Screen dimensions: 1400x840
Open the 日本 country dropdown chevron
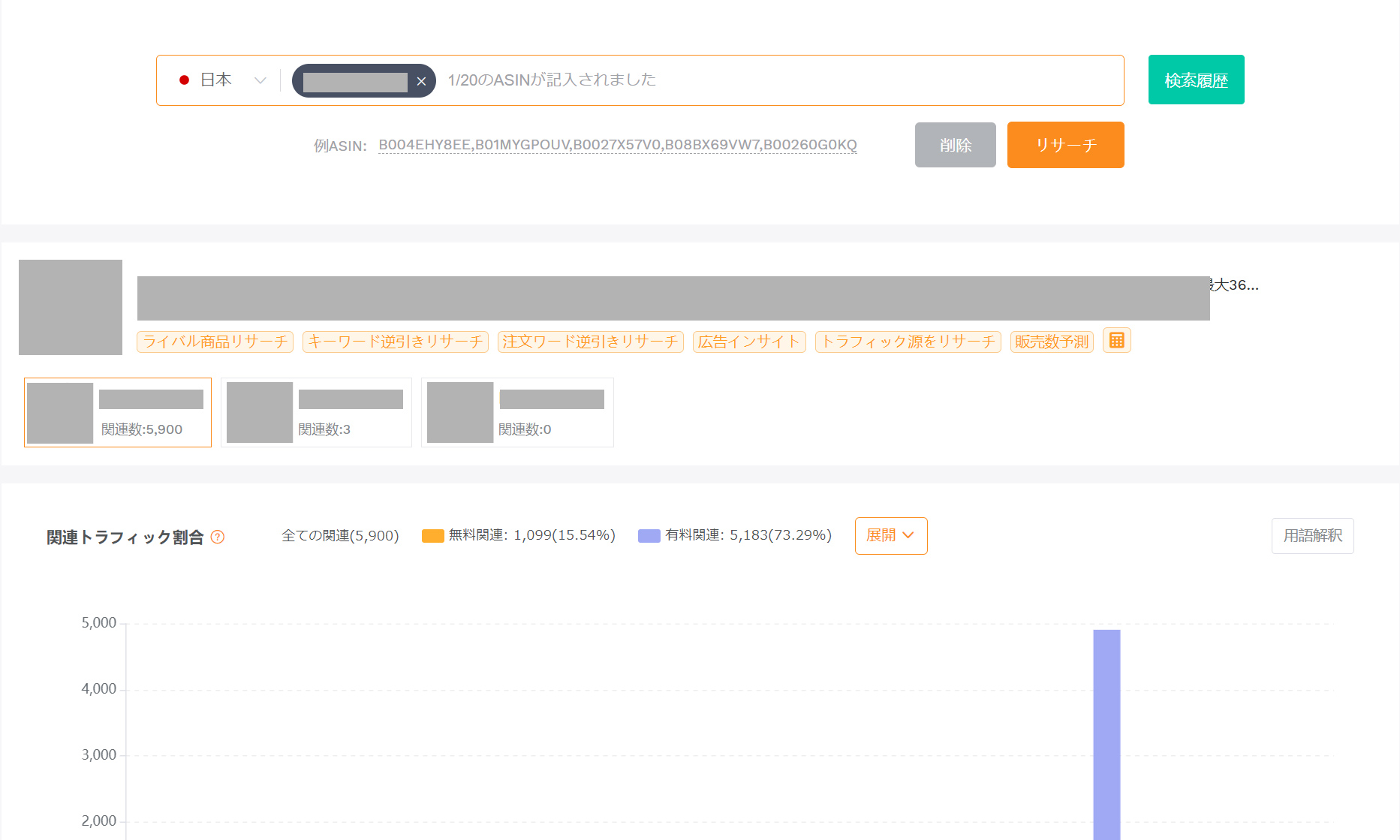coord(260,80)
